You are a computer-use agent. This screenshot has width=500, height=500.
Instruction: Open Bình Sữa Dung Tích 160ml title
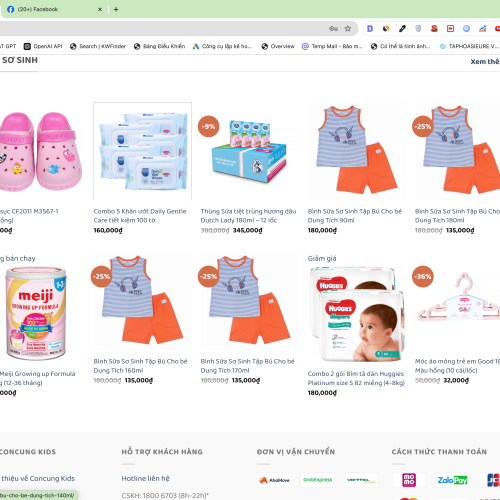click(140, 366)
